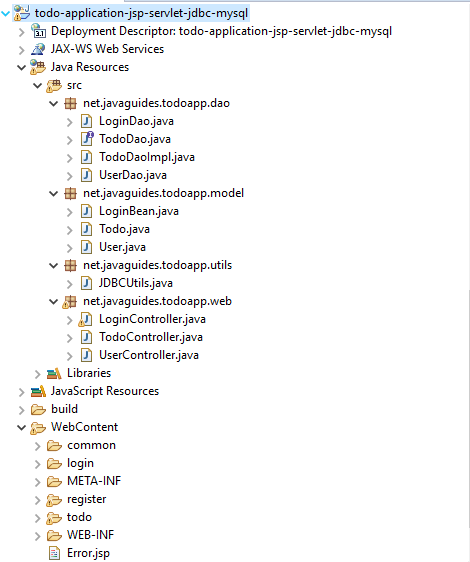The height and width of the screenshot is (562, 470).
Task: Collapse the src folder
Action: coord(38,85)
